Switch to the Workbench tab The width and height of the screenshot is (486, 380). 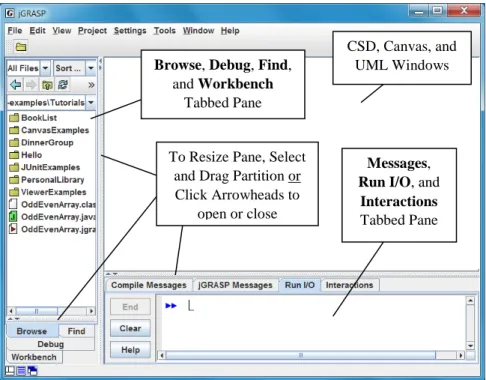(x=34, y=357)
